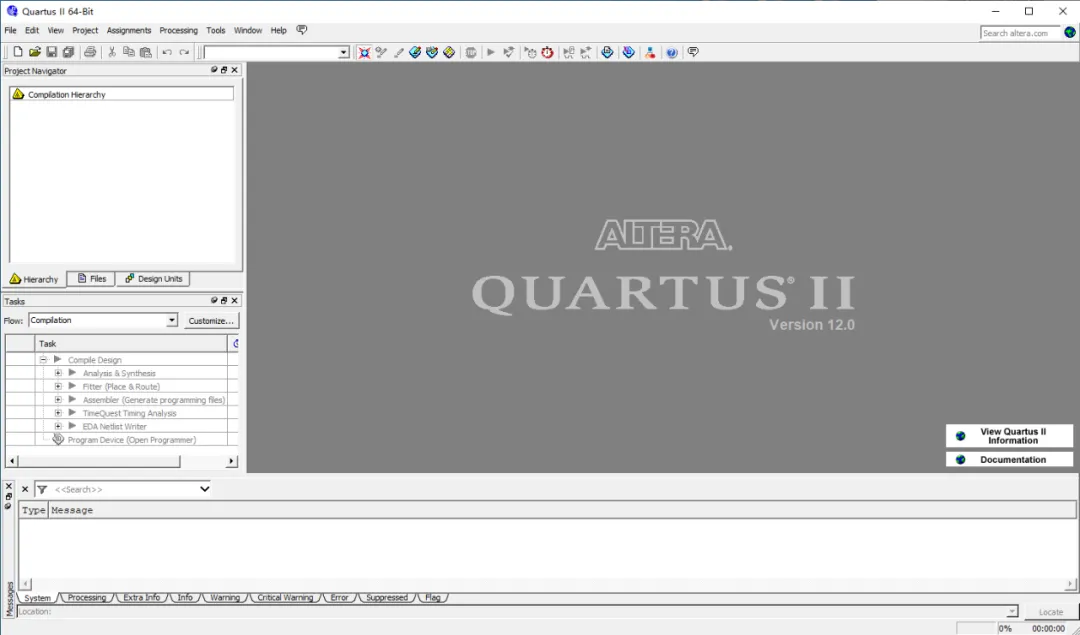This screenshot has width=1080, height=635.
Task: Open the Edit menu
Action: tap(32, 30)
